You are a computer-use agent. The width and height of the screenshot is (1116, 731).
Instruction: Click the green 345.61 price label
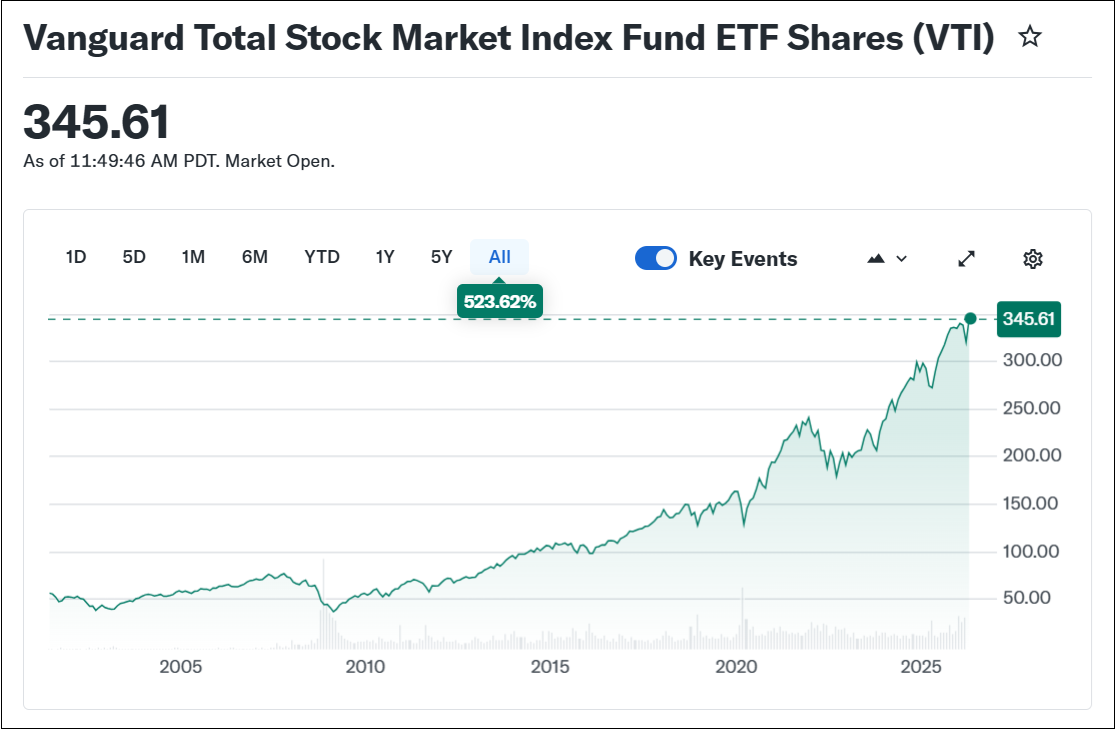coord(1029,319)
